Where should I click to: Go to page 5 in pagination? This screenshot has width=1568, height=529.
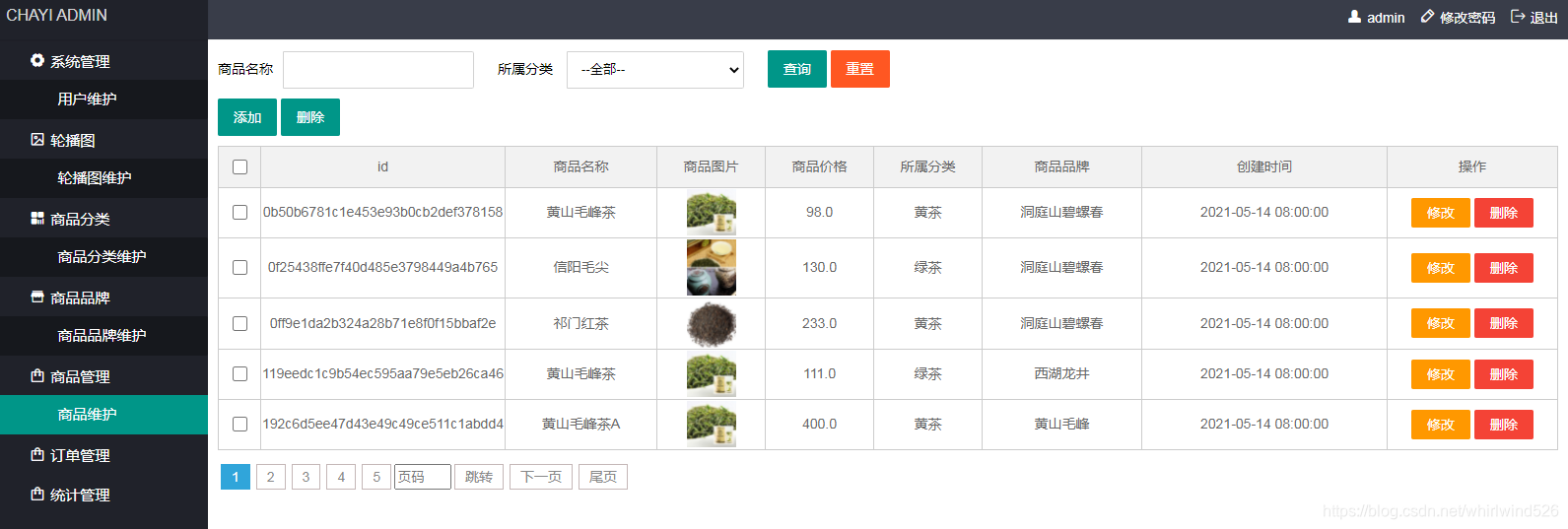point(376,477)
